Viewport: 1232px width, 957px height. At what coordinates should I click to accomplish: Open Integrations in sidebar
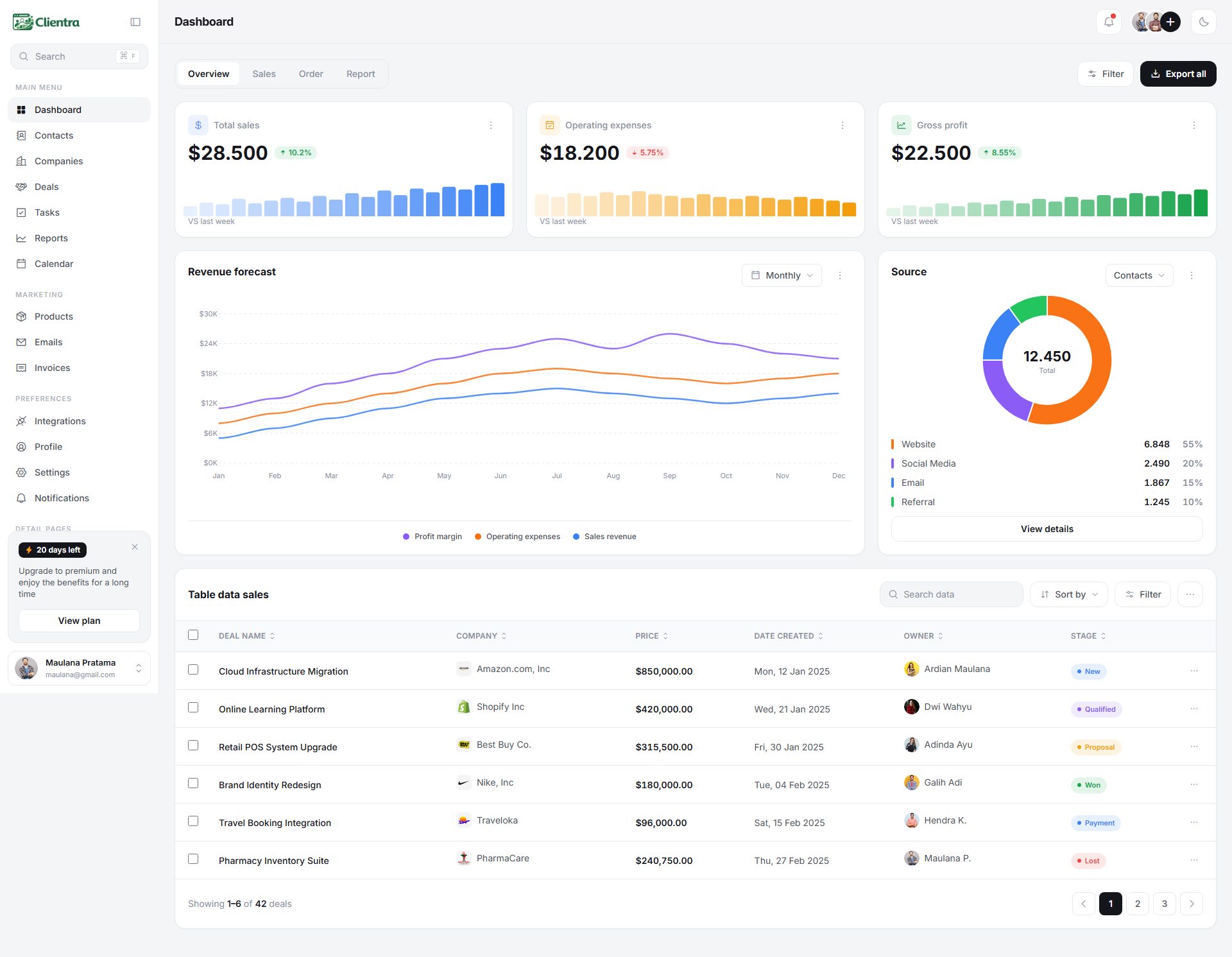pyautogui.click(x=79, y=421)
